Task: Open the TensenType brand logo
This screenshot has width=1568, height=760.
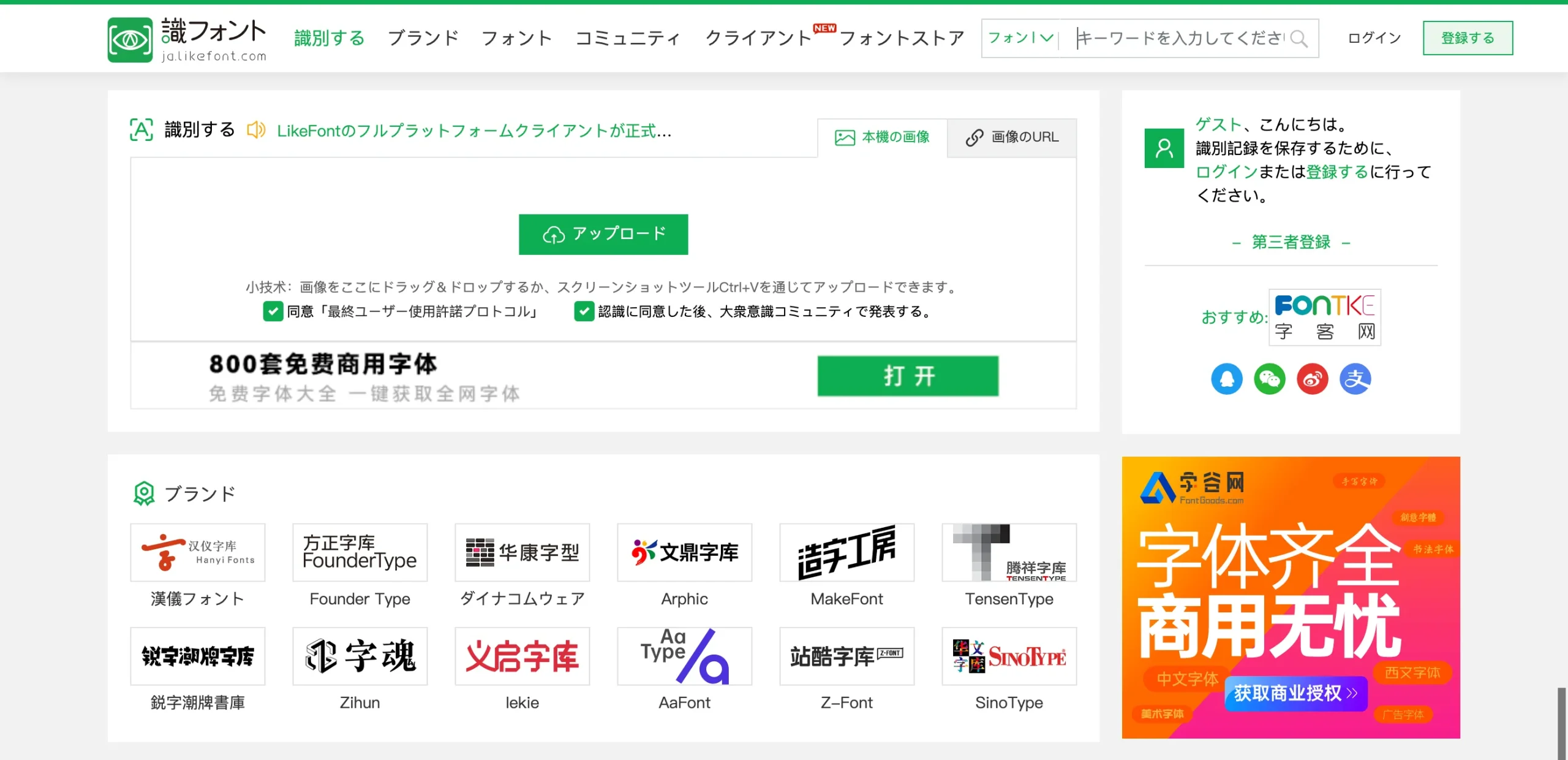Action: 1009,552
